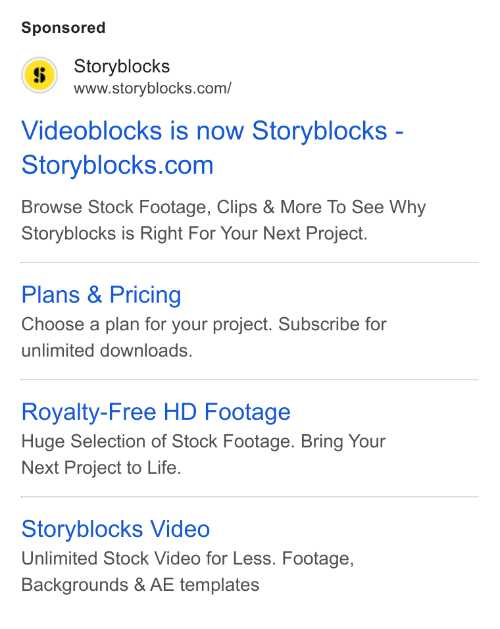The image size is (500, 629).
Task: Open the Storyblocks Video sitelink
Action: tap(116, 529)
